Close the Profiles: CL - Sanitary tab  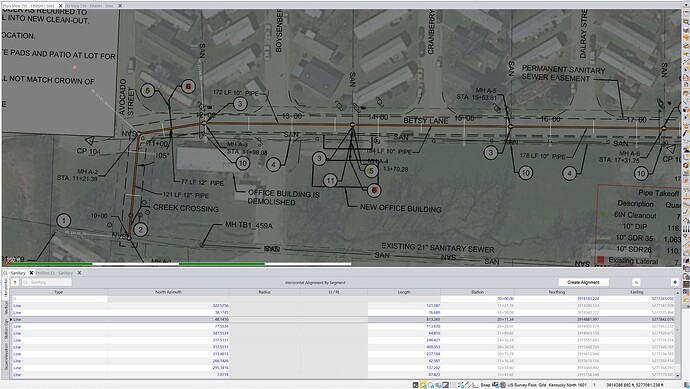click(x=79, y=273)
